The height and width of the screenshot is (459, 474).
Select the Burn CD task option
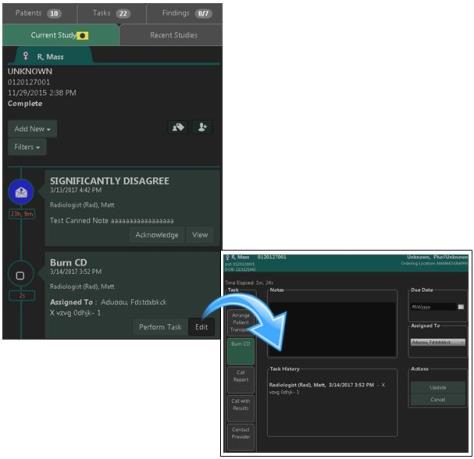pos(241,351)
